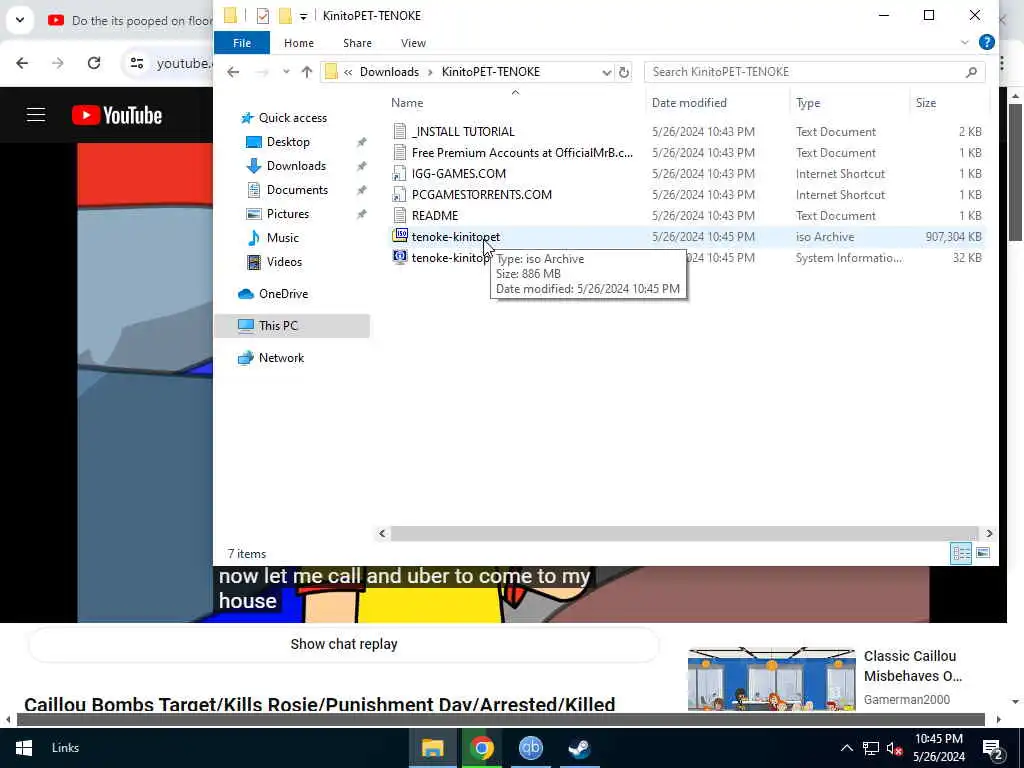Switch to Details view layout icon
The image size is (1024, 768).
point(961,554)
